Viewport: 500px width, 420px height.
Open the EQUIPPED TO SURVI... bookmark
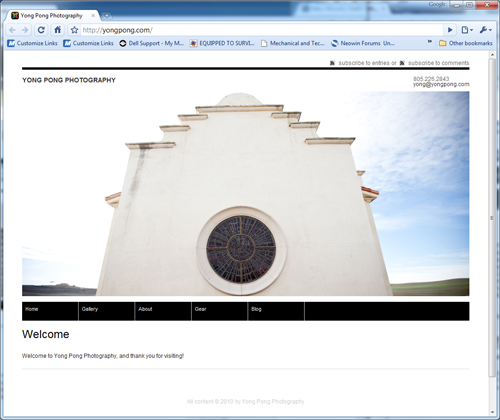(222, 43)
